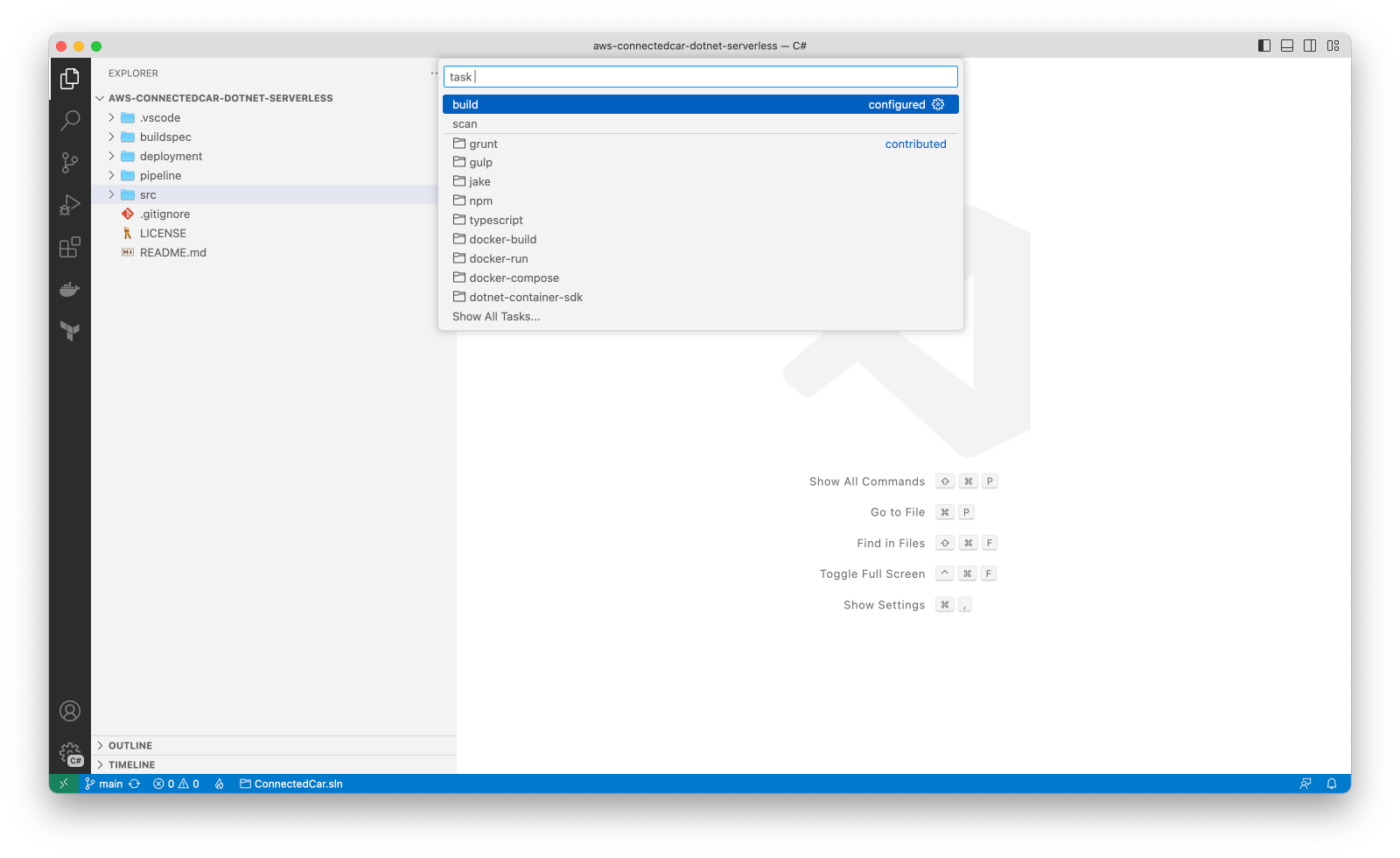1400x858 pixels.
Task: Open the Explorer view in activity bar
Action: pyautogui.click(x=70, y=79)
